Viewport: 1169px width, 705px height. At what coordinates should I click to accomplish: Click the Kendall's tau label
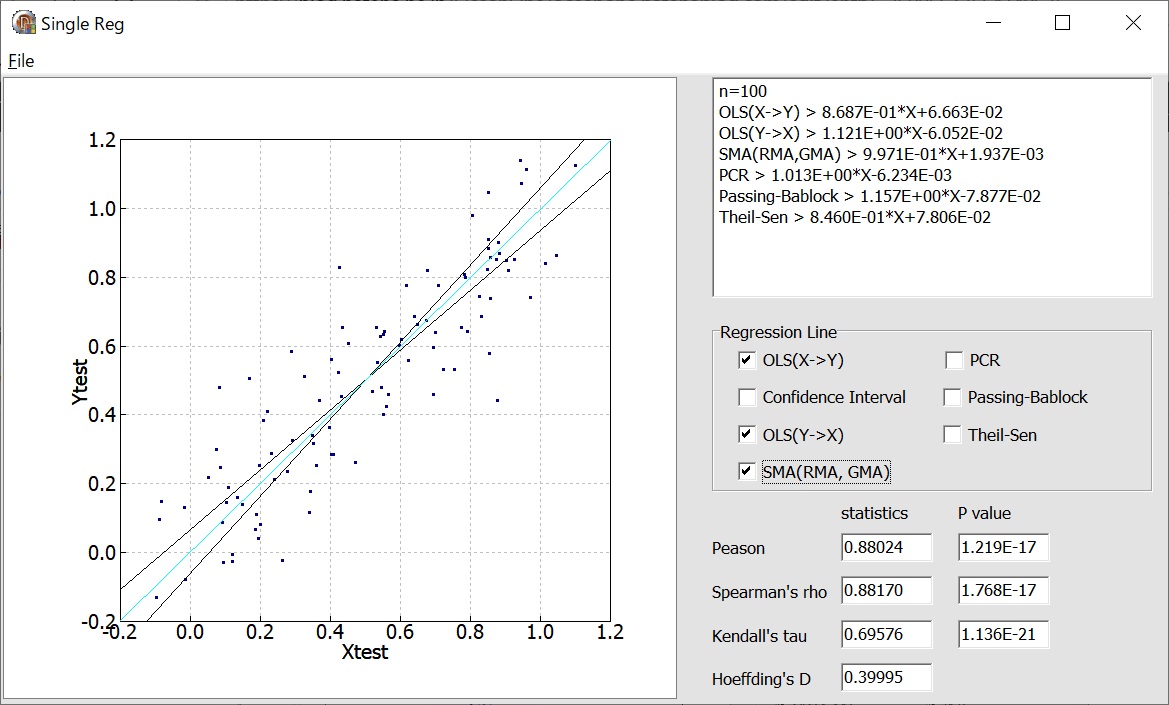point(759,636)
